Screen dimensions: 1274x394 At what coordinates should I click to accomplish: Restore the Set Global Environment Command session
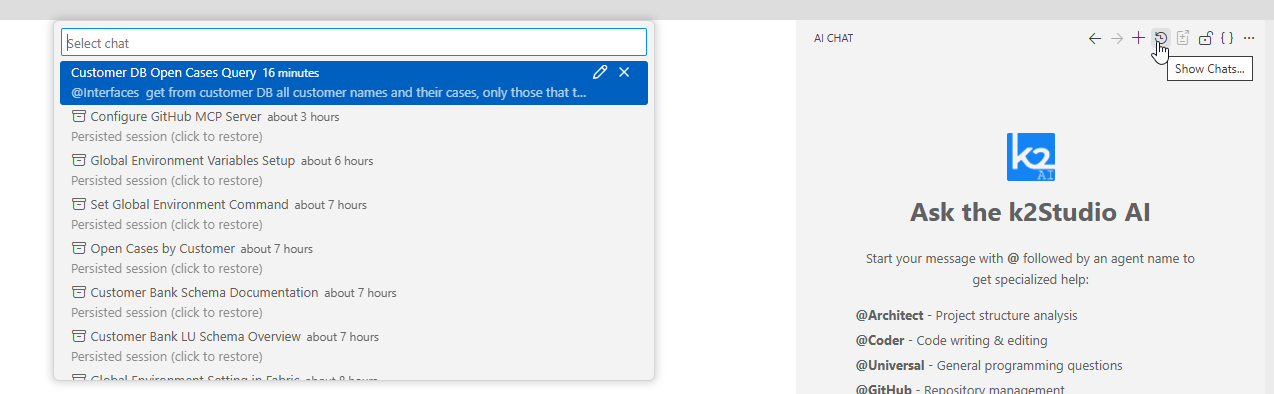coord(354,214)
